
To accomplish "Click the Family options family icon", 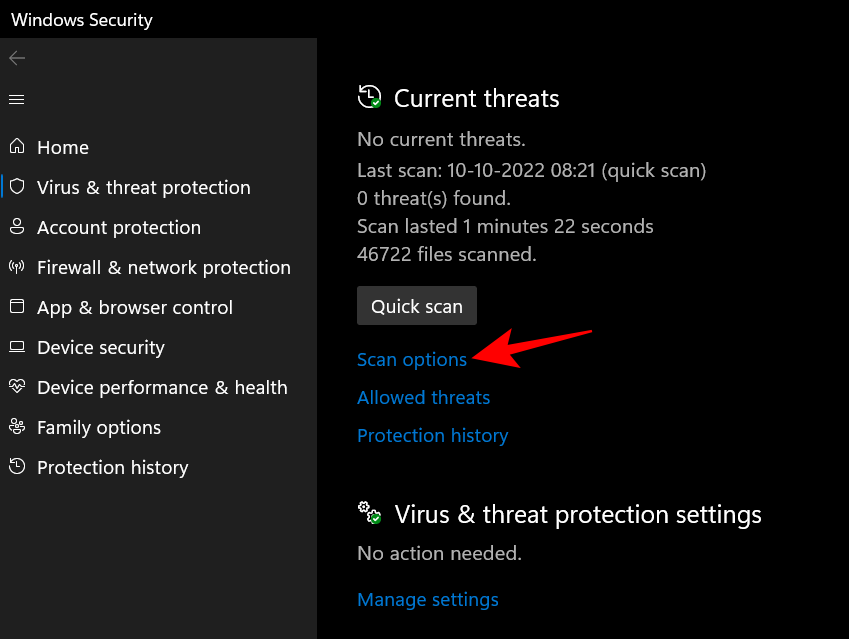I will click(17, 427).
